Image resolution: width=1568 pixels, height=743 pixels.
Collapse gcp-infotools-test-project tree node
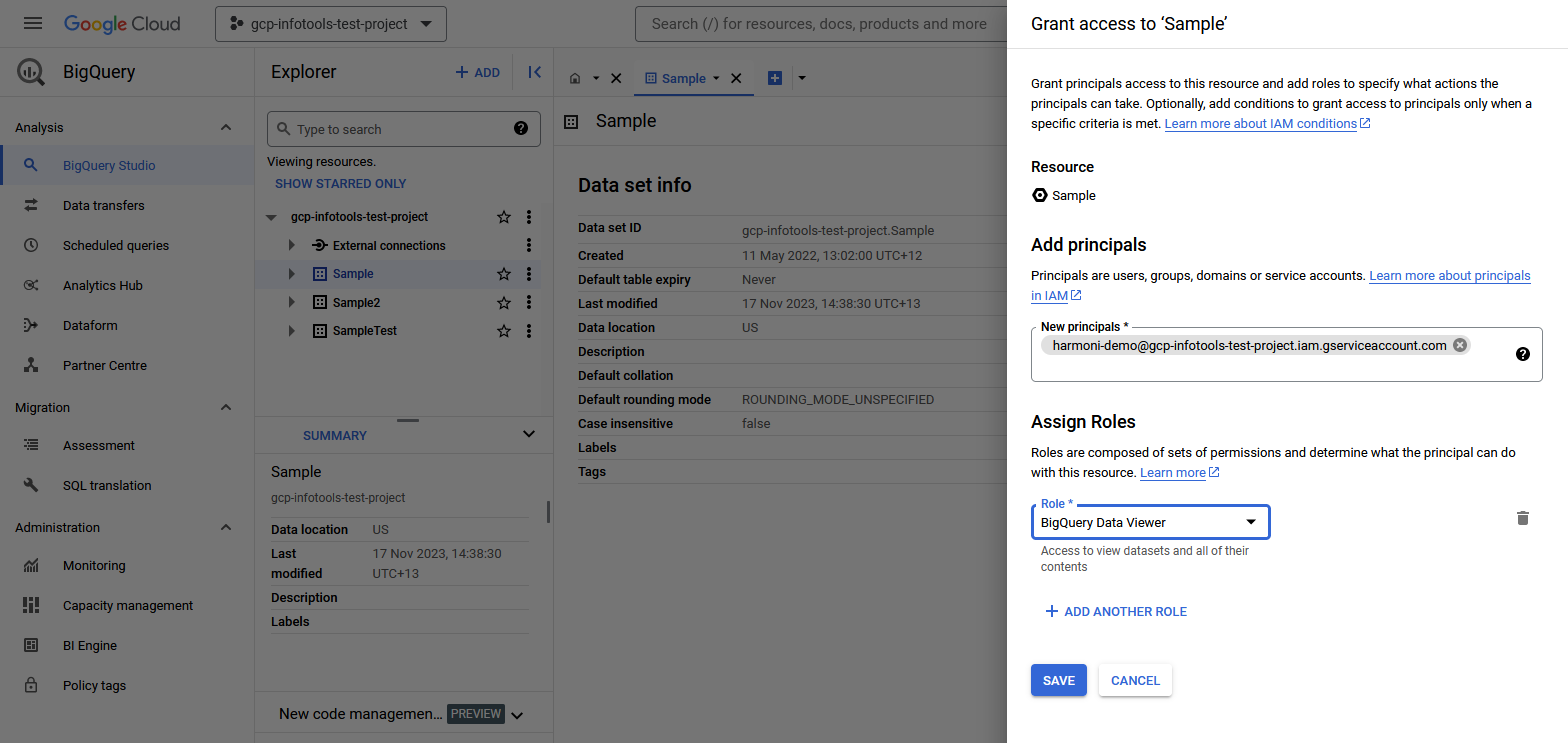(x=271, y=217)
